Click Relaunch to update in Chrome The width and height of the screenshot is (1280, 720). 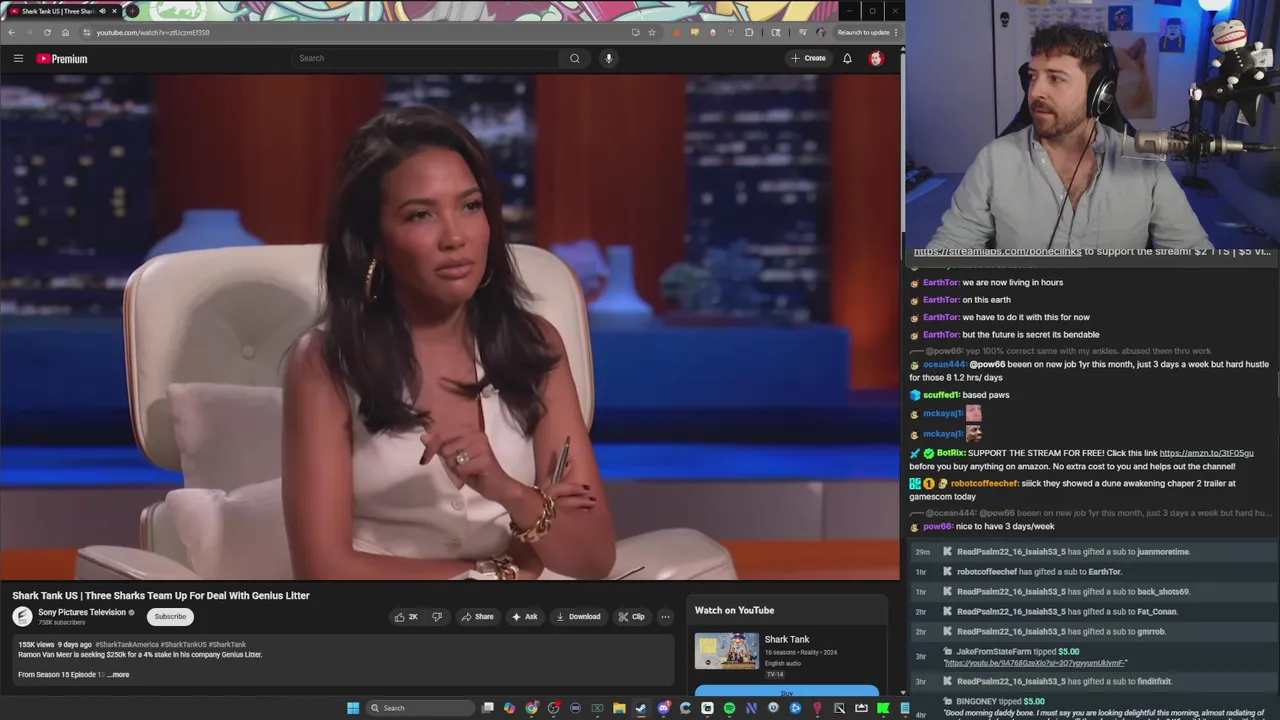(863, 32)
